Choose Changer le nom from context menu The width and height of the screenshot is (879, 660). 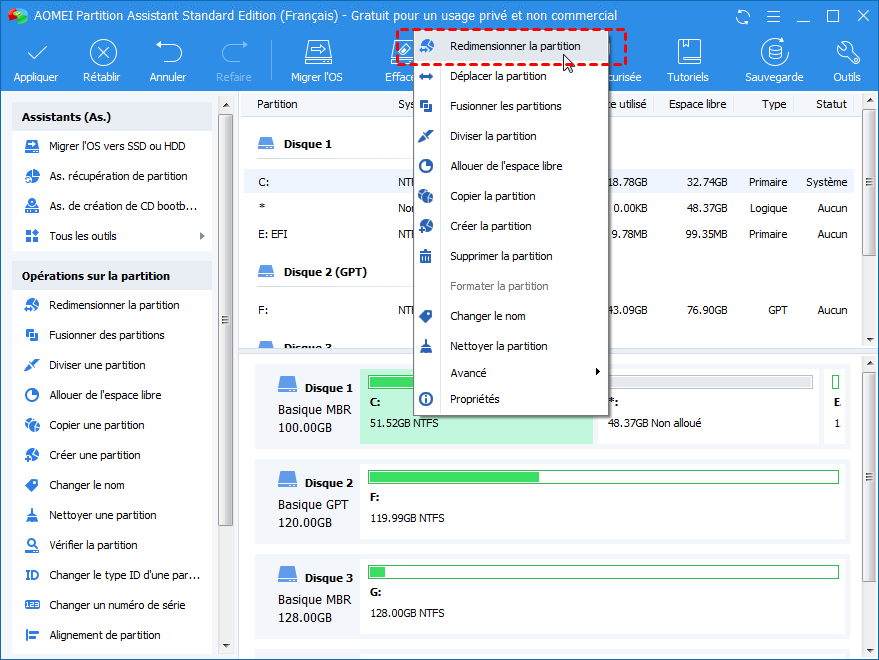click(510, 316)
